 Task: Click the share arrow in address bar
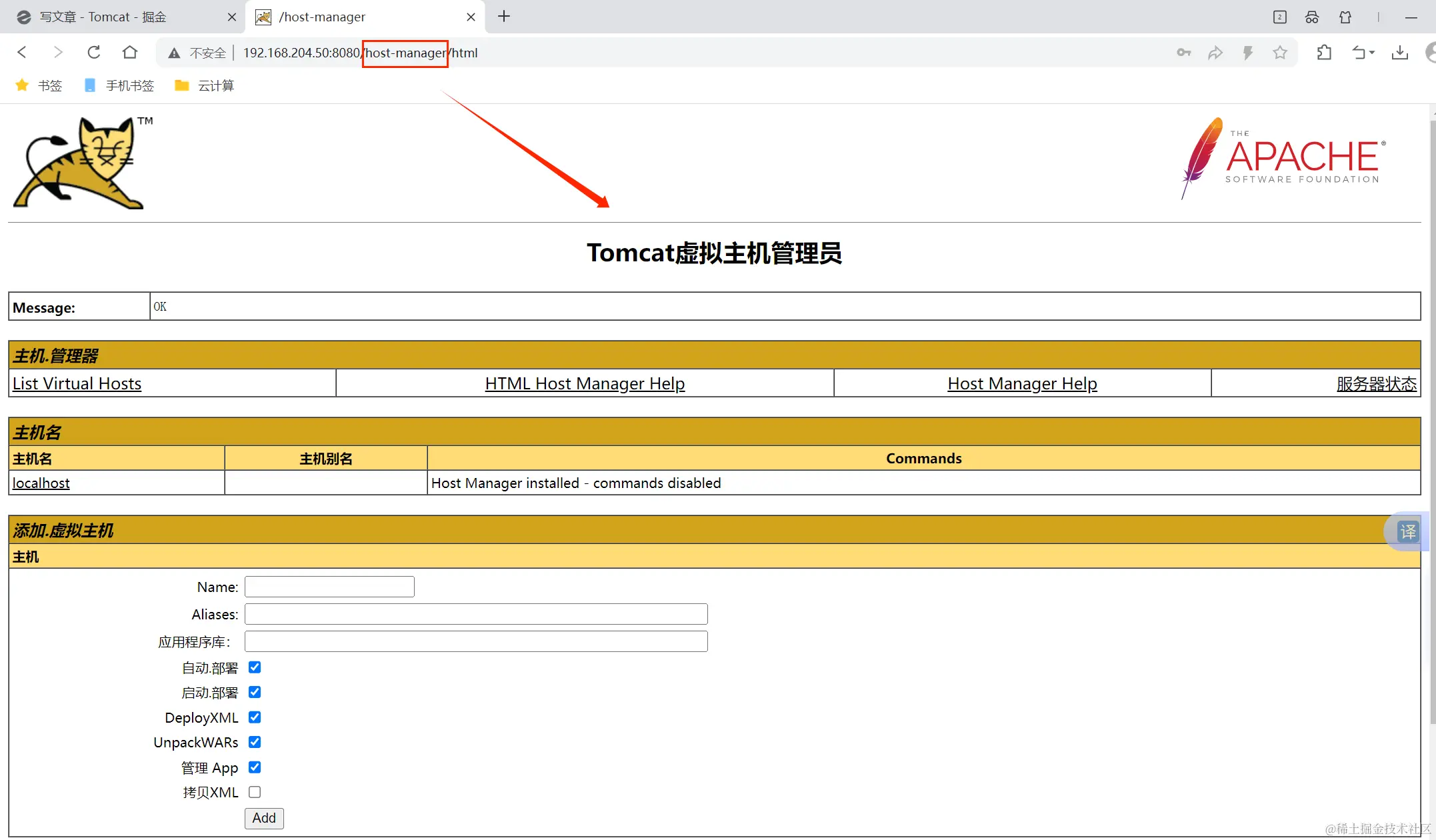point(1215,53)
